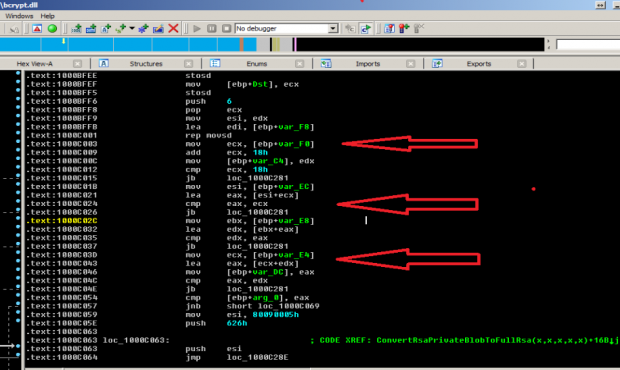The width and height of the screenshot is (620, 370).
Task: Click the 'rep movsd' instruction
Action: (208, 135)
